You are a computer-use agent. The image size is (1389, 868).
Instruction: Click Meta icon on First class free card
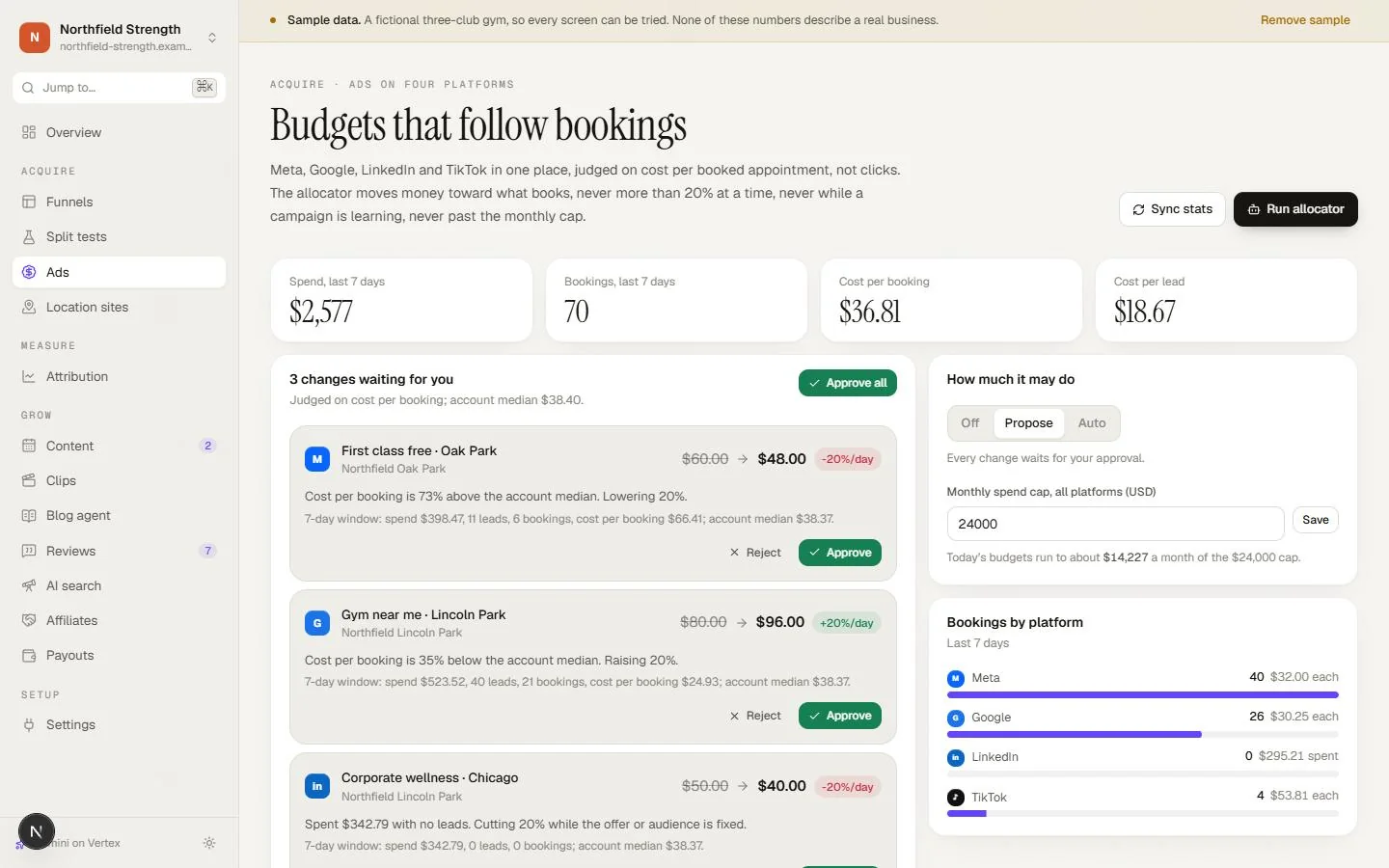point(317,459)
